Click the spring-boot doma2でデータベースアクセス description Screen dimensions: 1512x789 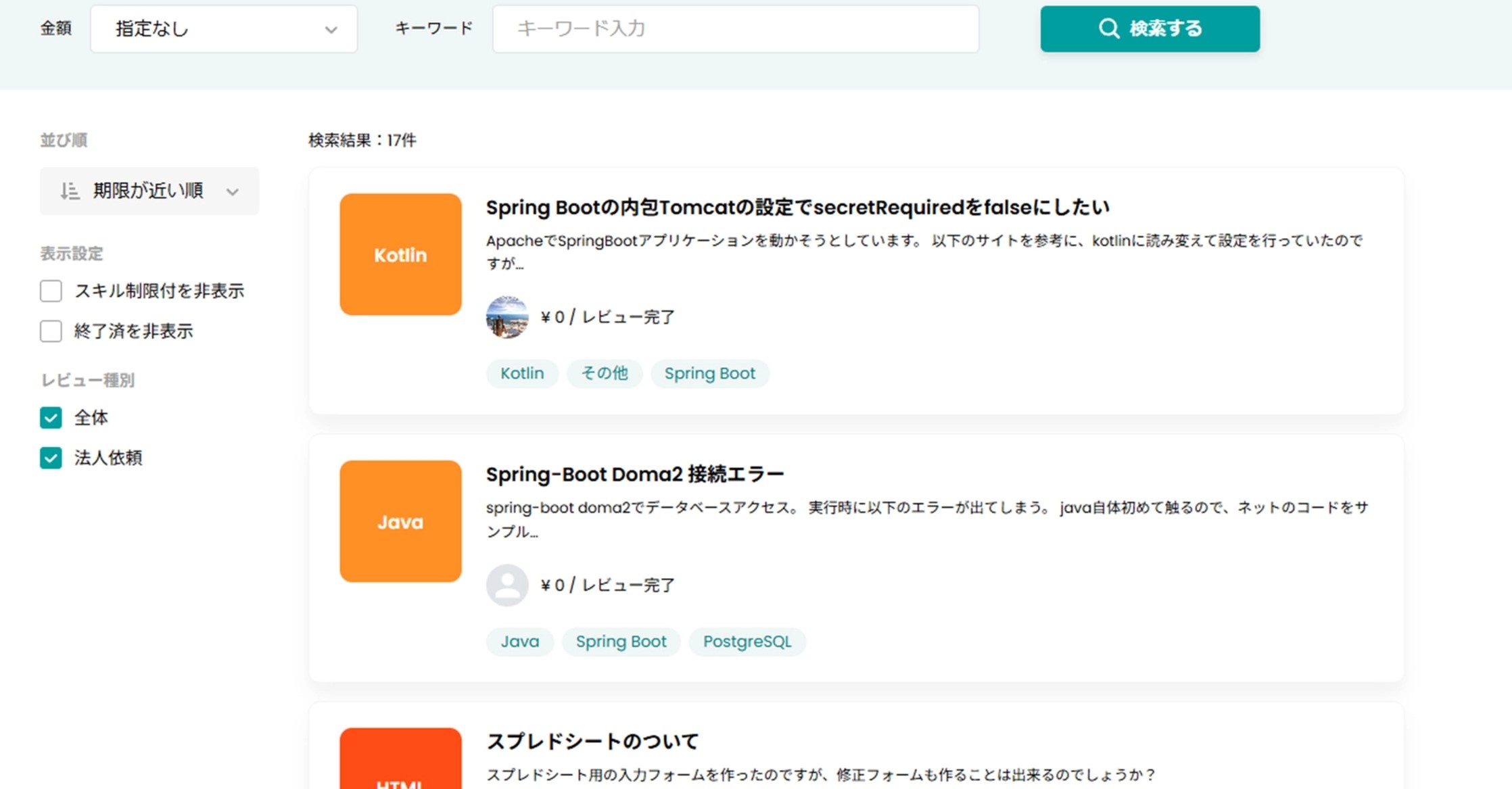coord(927,519)
